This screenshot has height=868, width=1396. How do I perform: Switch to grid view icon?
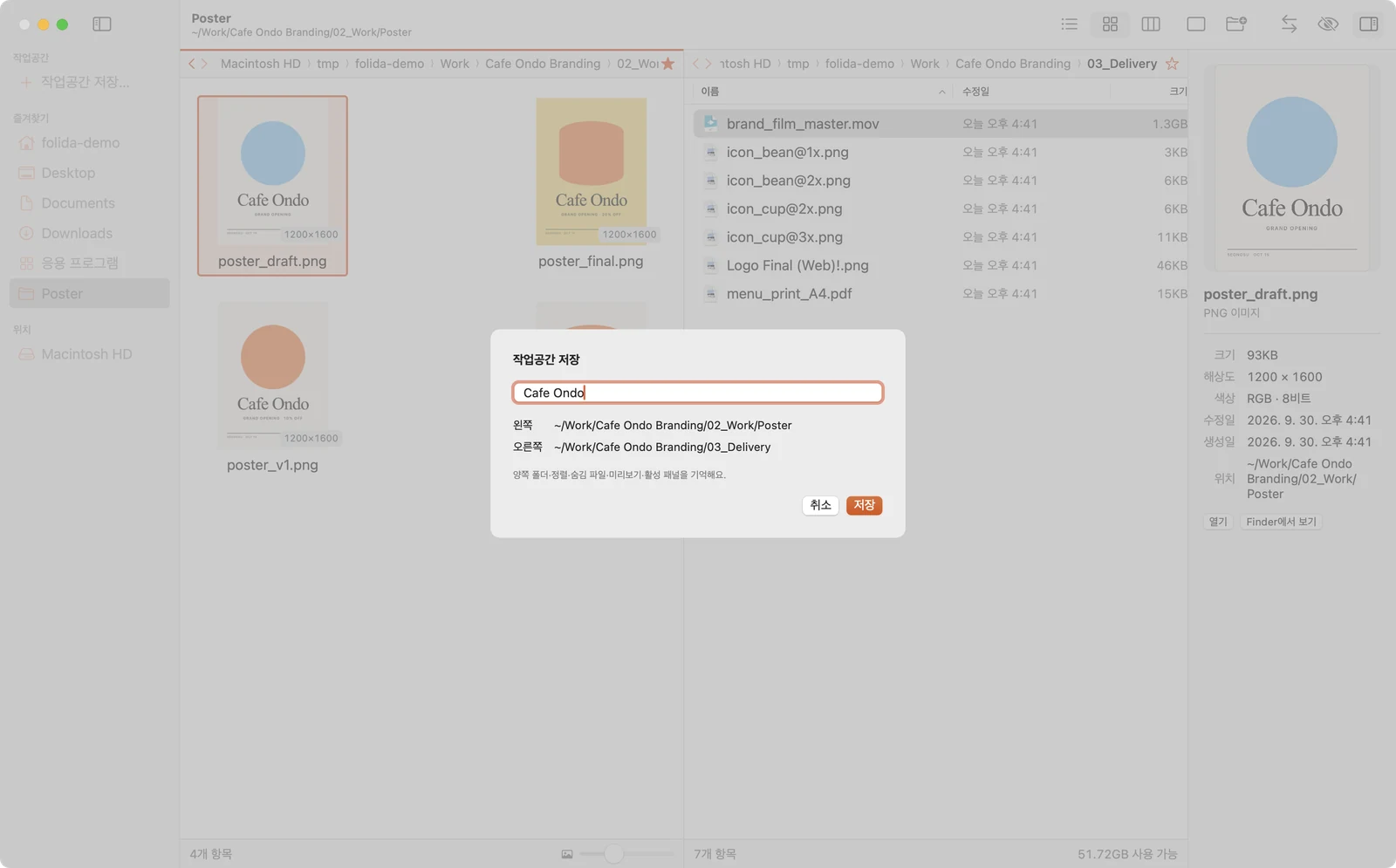tap(1110, 24)
